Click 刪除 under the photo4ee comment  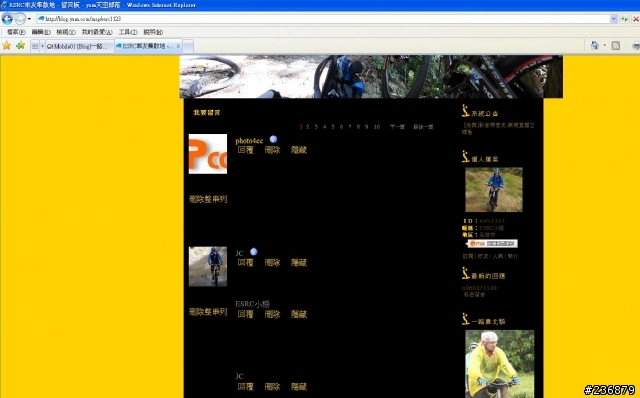(272, 150)
